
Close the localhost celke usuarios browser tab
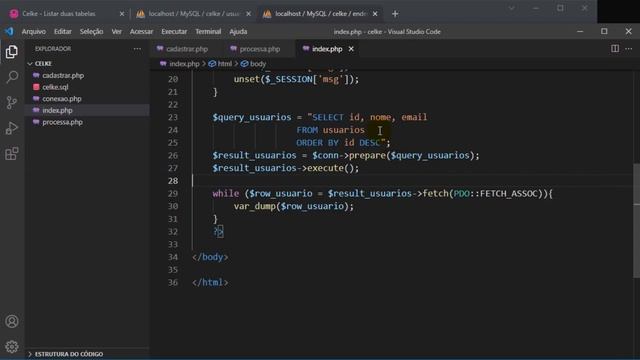tap(249, 14)
